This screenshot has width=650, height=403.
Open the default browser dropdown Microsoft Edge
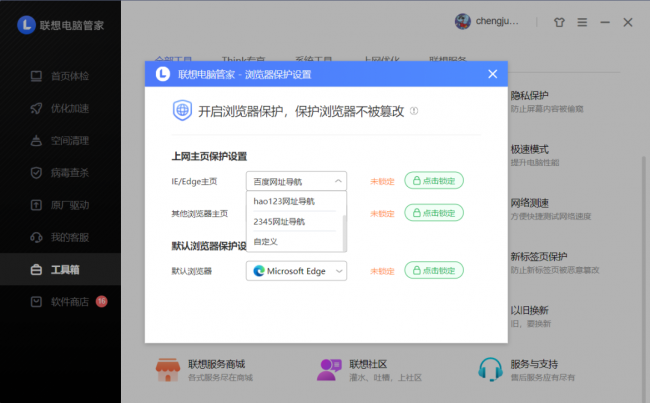[x=296, y=271]
